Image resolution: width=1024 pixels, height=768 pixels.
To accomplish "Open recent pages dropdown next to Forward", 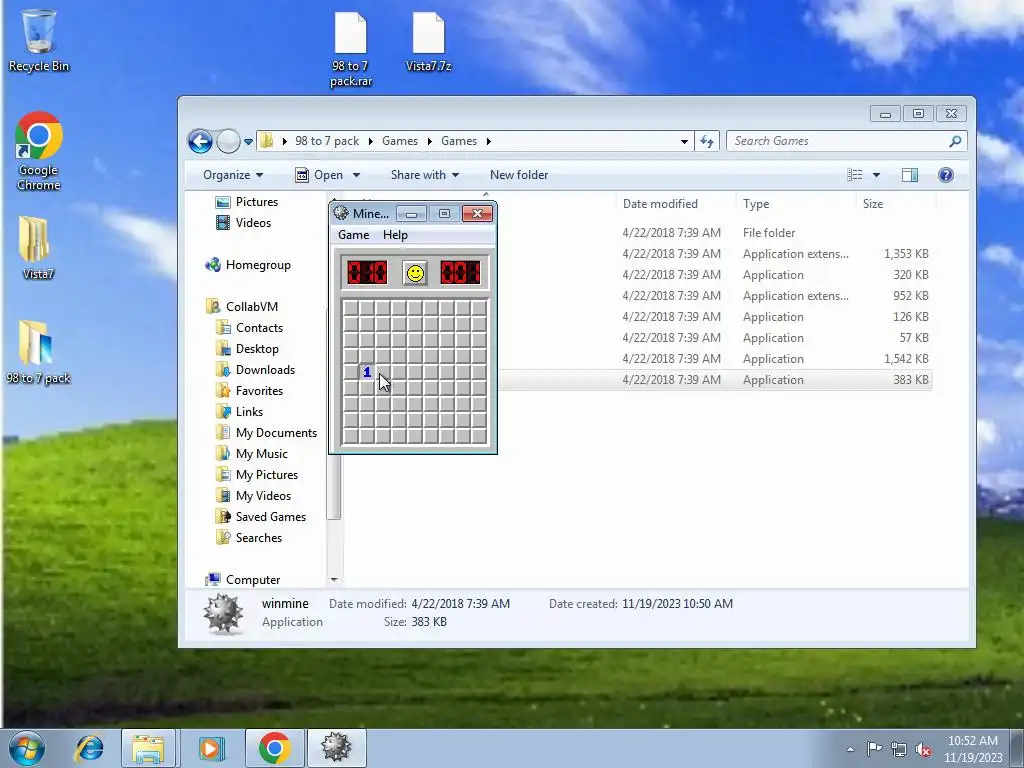I will coord(248,142).
